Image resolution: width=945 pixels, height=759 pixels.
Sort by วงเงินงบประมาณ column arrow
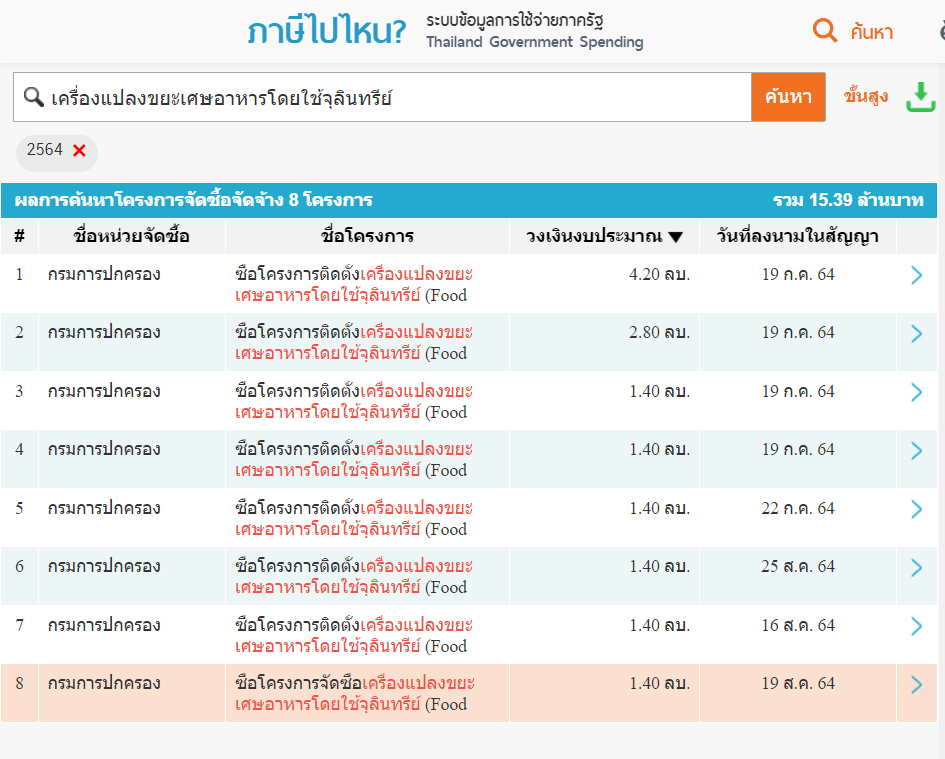[x=676, y=237]
